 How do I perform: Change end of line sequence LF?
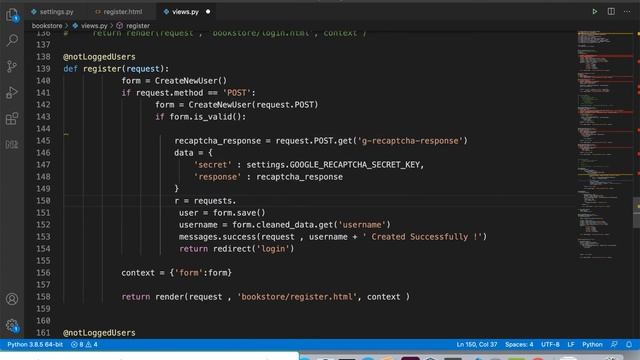point(571,344)
